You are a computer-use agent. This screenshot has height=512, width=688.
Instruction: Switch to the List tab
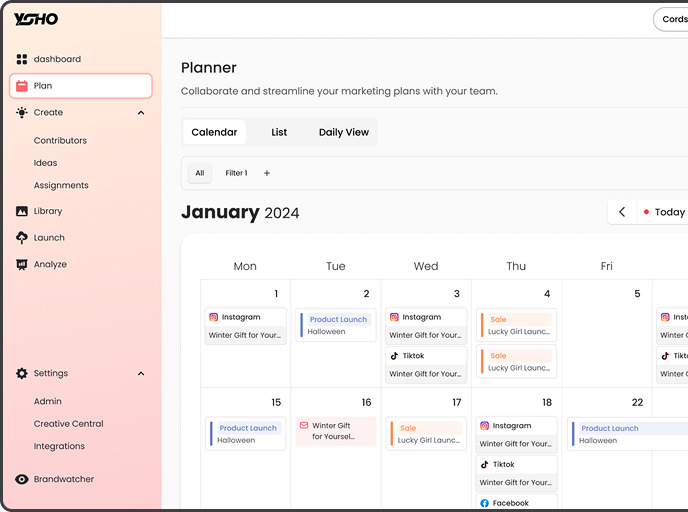[x=279, y=132]
